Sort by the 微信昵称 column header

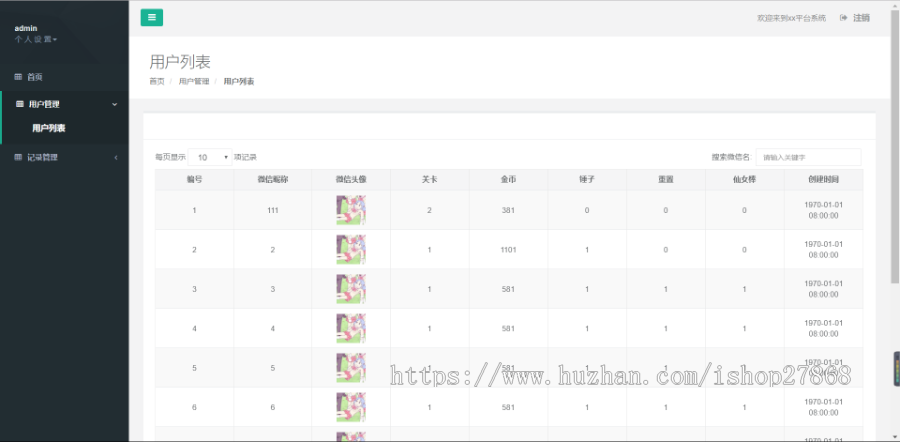click(x=273, y=180)
